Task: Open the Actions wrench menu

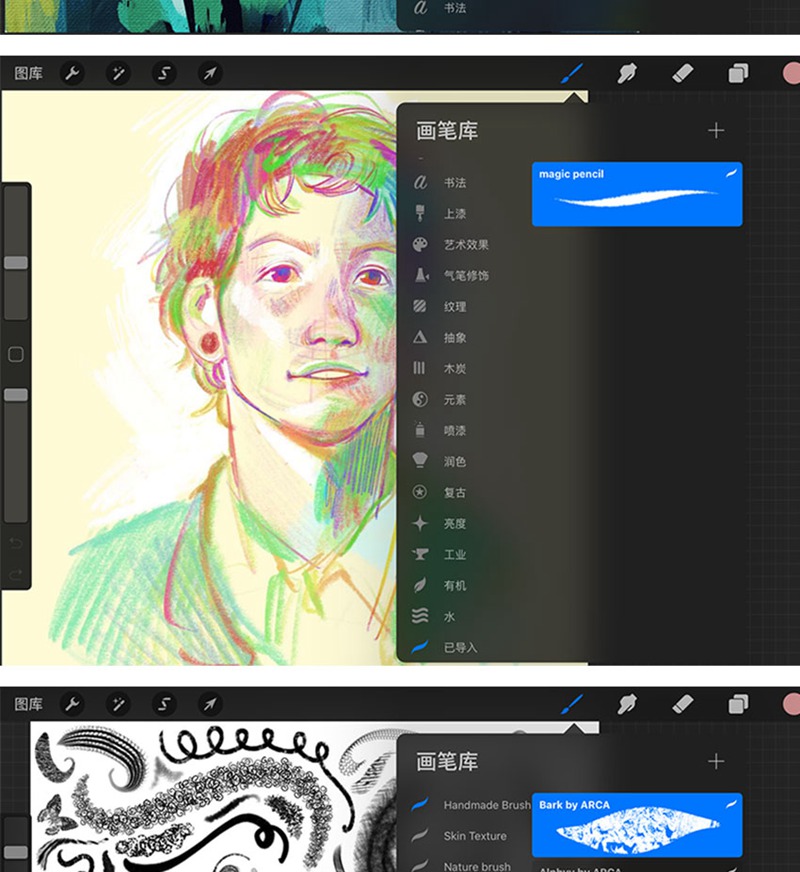Action: (73, 72)
